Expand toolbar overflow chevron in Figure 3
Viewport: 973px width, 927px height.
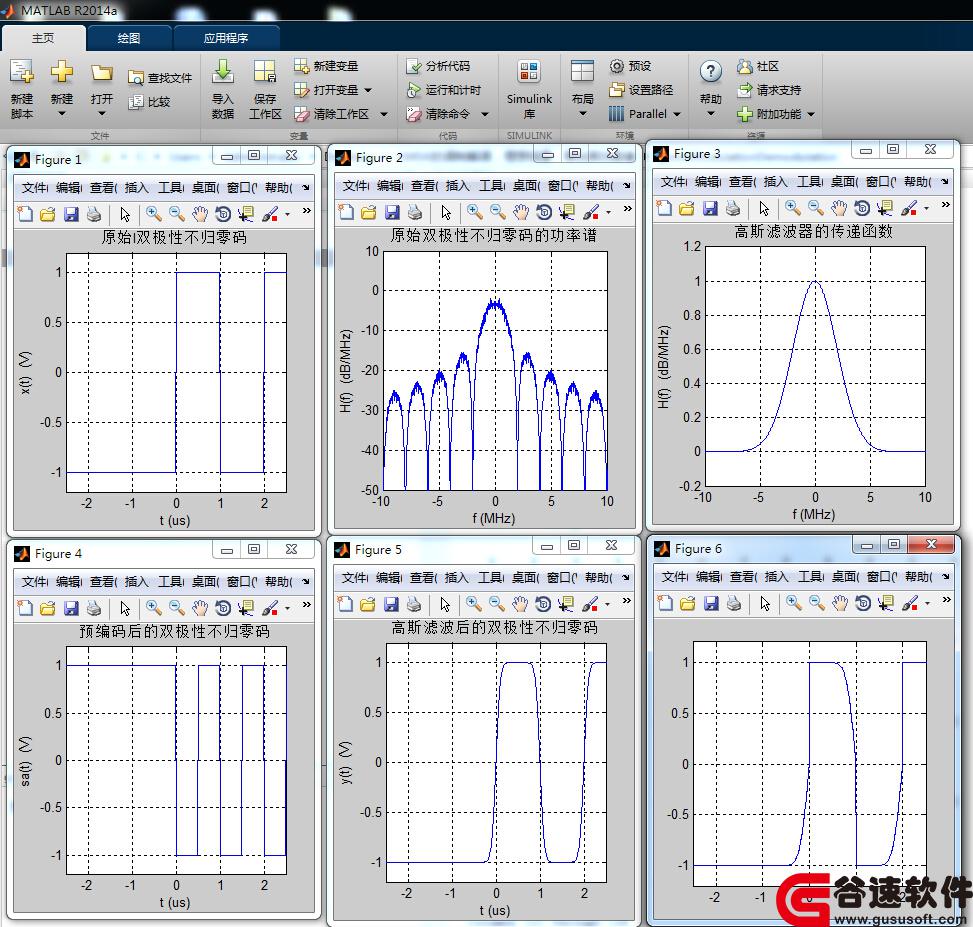(946, 205)
